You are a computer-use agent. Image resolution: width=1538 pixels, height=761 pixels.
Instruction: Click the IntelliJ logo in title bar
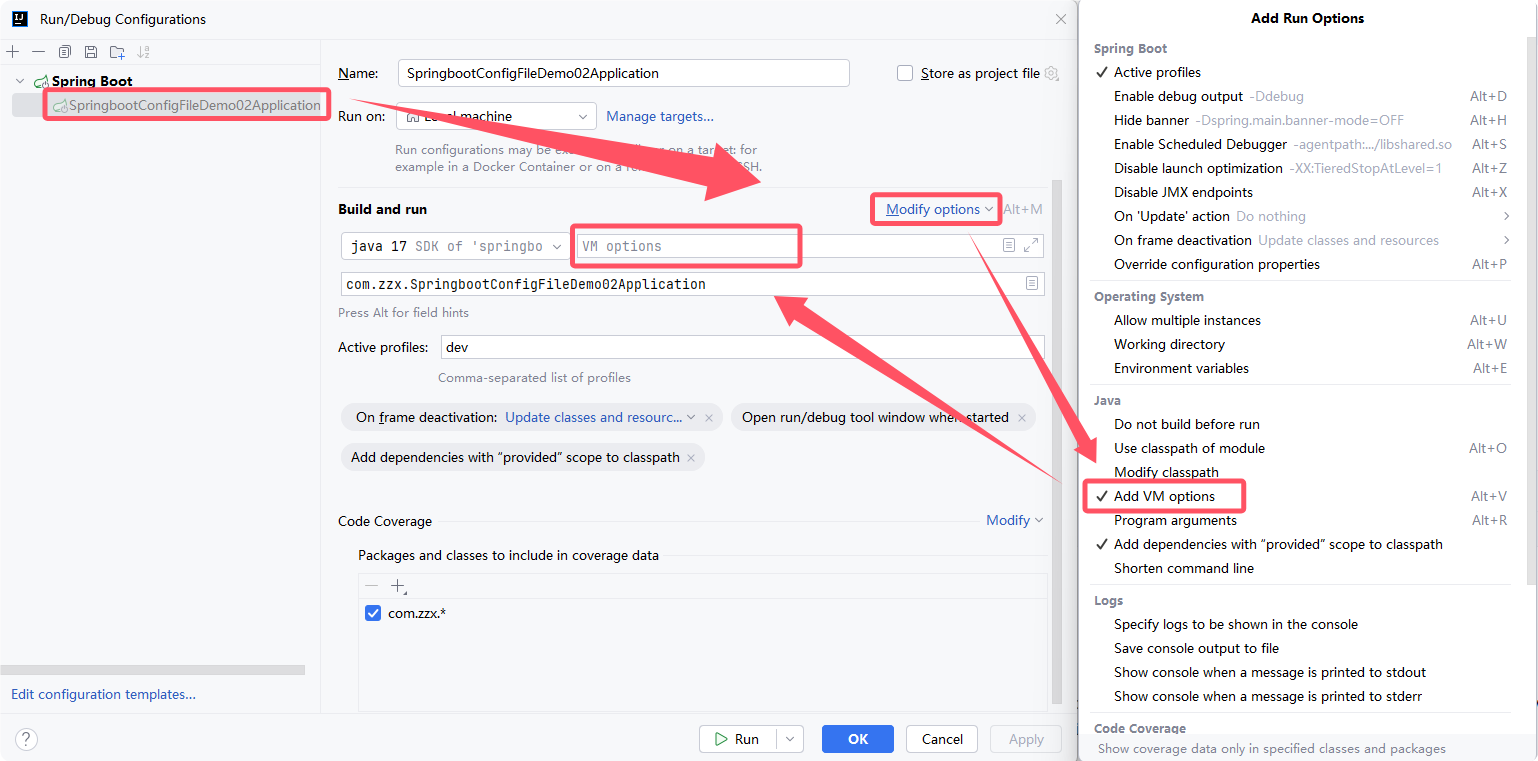pos(19,18)
